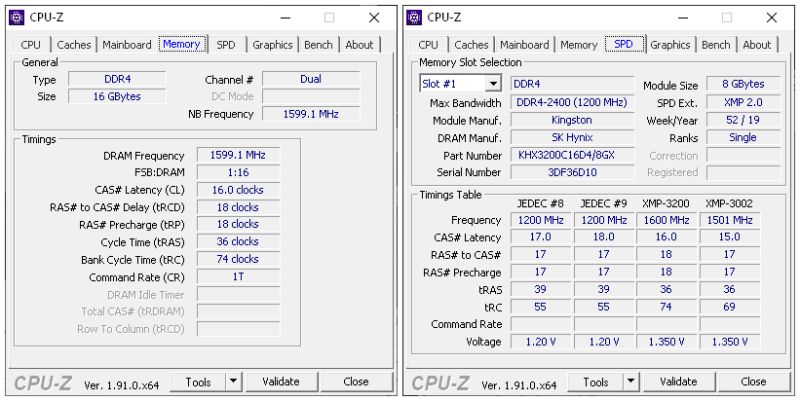
Task: Close left CPU-Z window with X
Action: (x=374, y=18)
